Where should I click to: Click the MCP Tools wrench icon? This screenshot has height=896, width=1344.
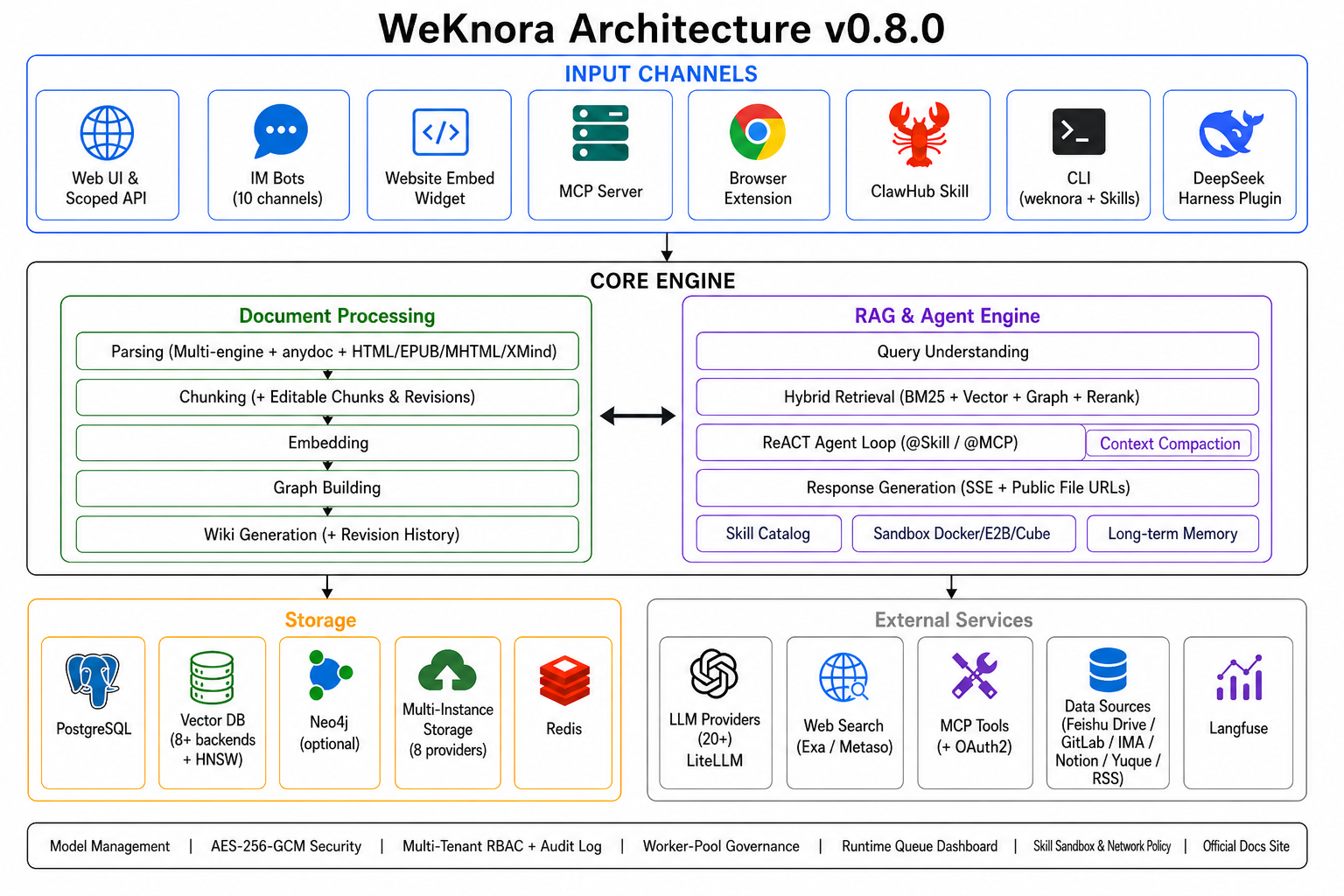(975, 675)
